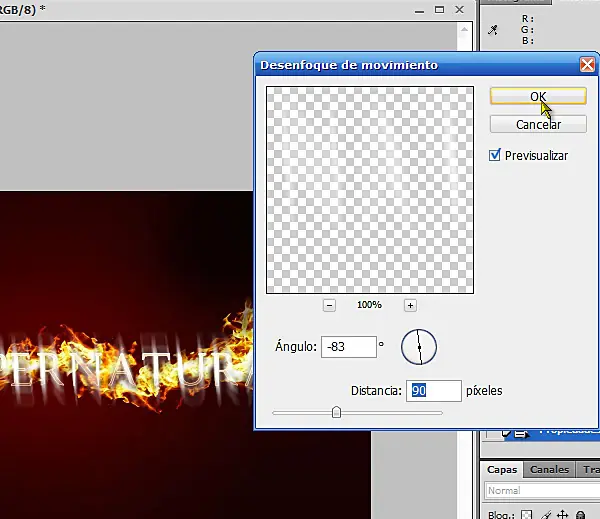The height and width of the screenshot is (519, 600).
Task: Click the eyedropper icon in Info panel
Action: (x=493, y=30)
